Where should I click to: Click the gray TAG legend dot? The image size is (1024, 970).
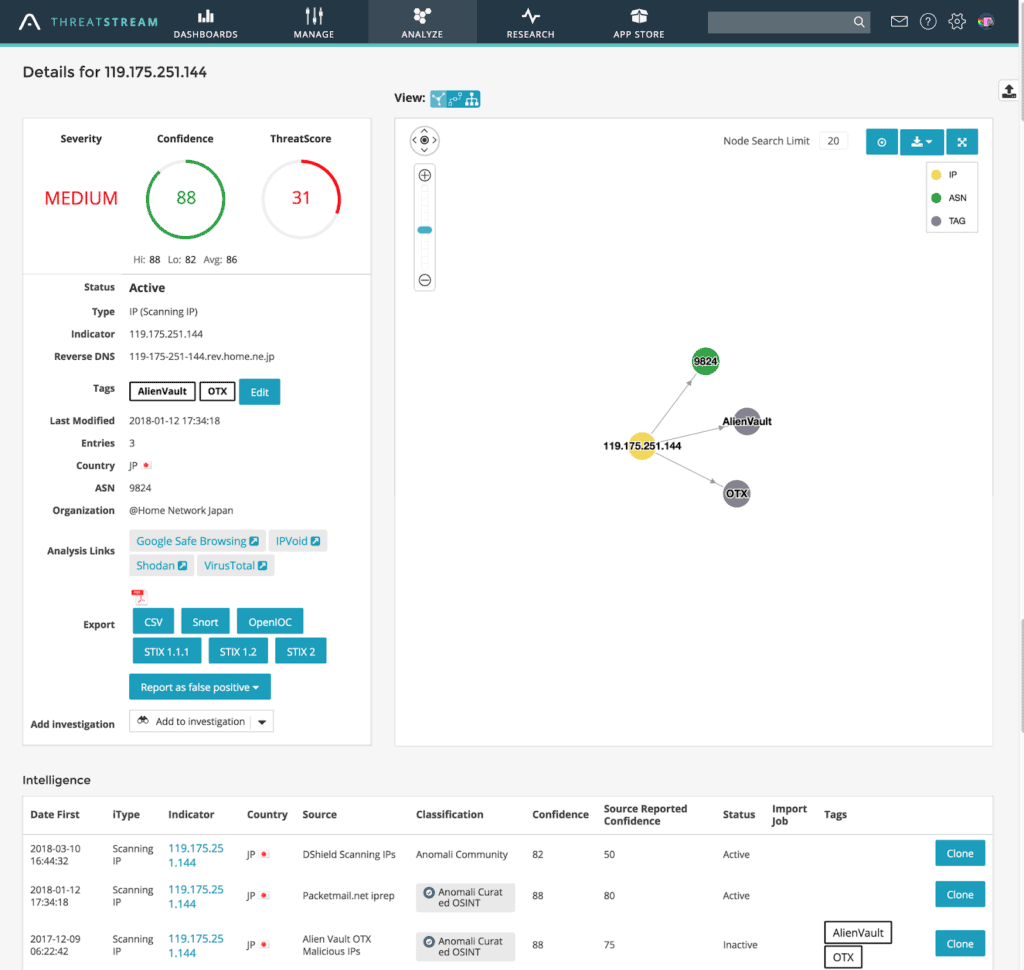936,221
